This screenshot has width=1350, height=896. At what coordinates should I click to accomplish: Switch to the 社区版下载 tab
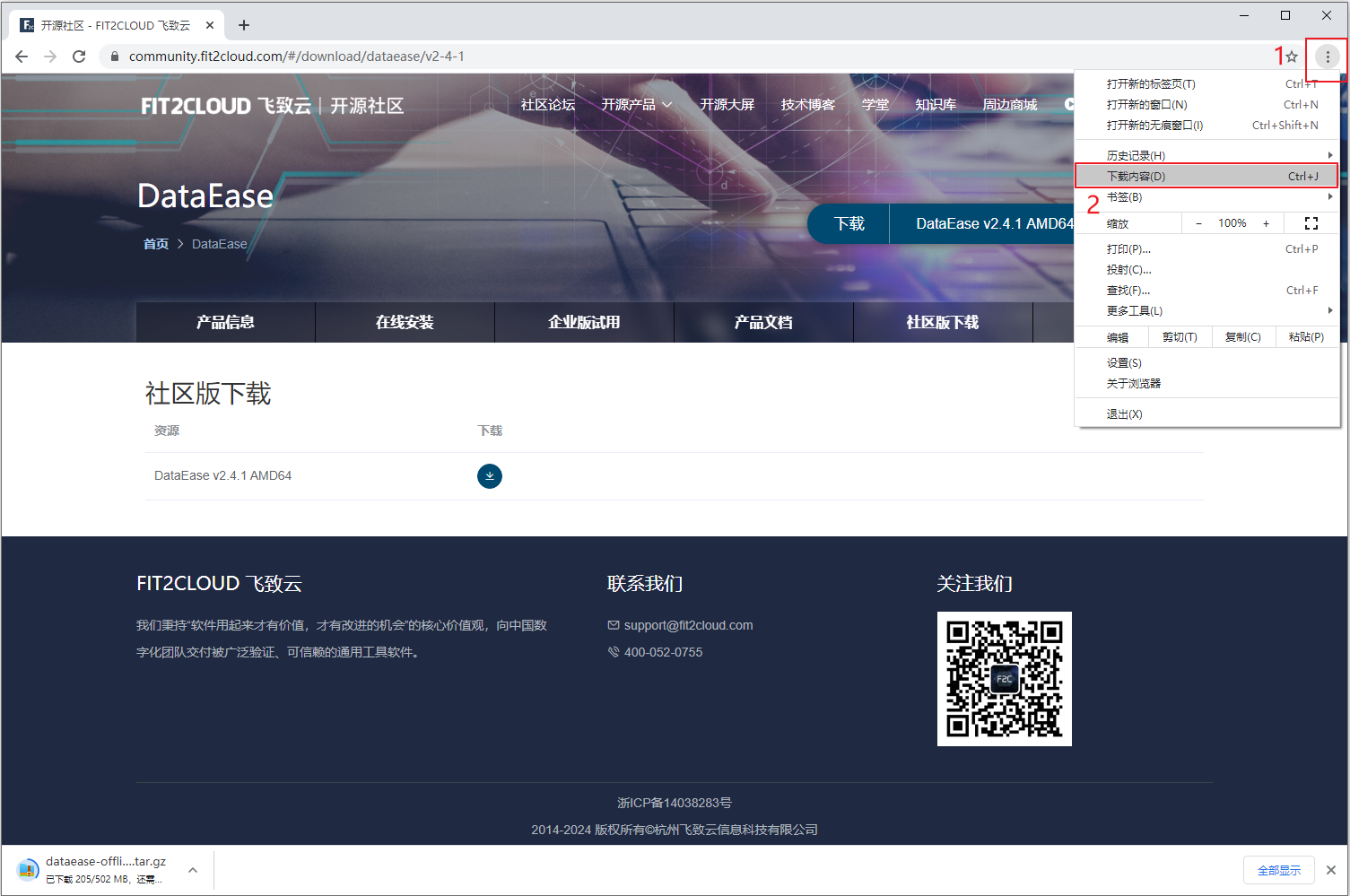click(x=943, y=322)
